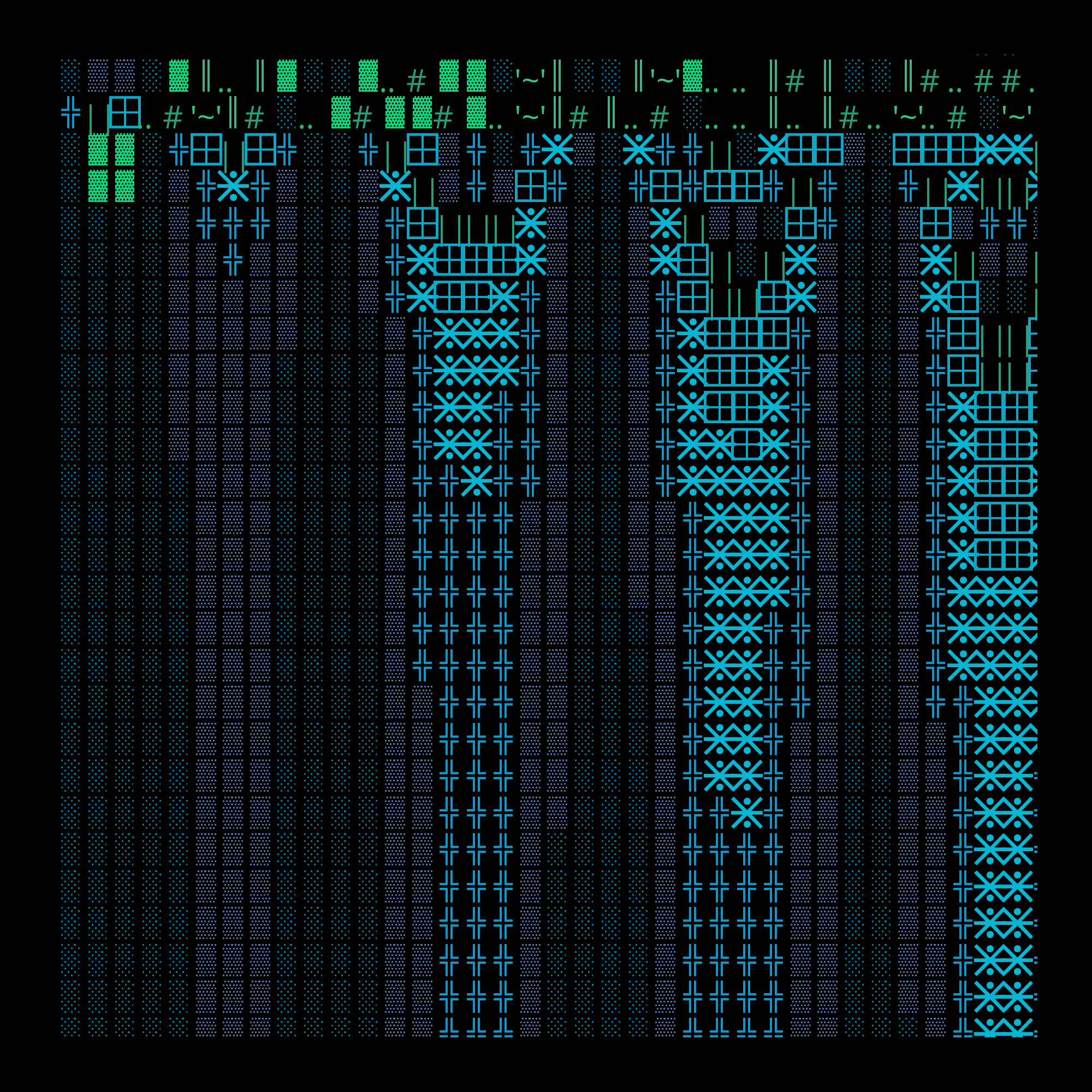This screenshot has width=1092, height=1092.
Task: Click the bottom-right block of the four-green-block cluster
Action: pos(125,186)
